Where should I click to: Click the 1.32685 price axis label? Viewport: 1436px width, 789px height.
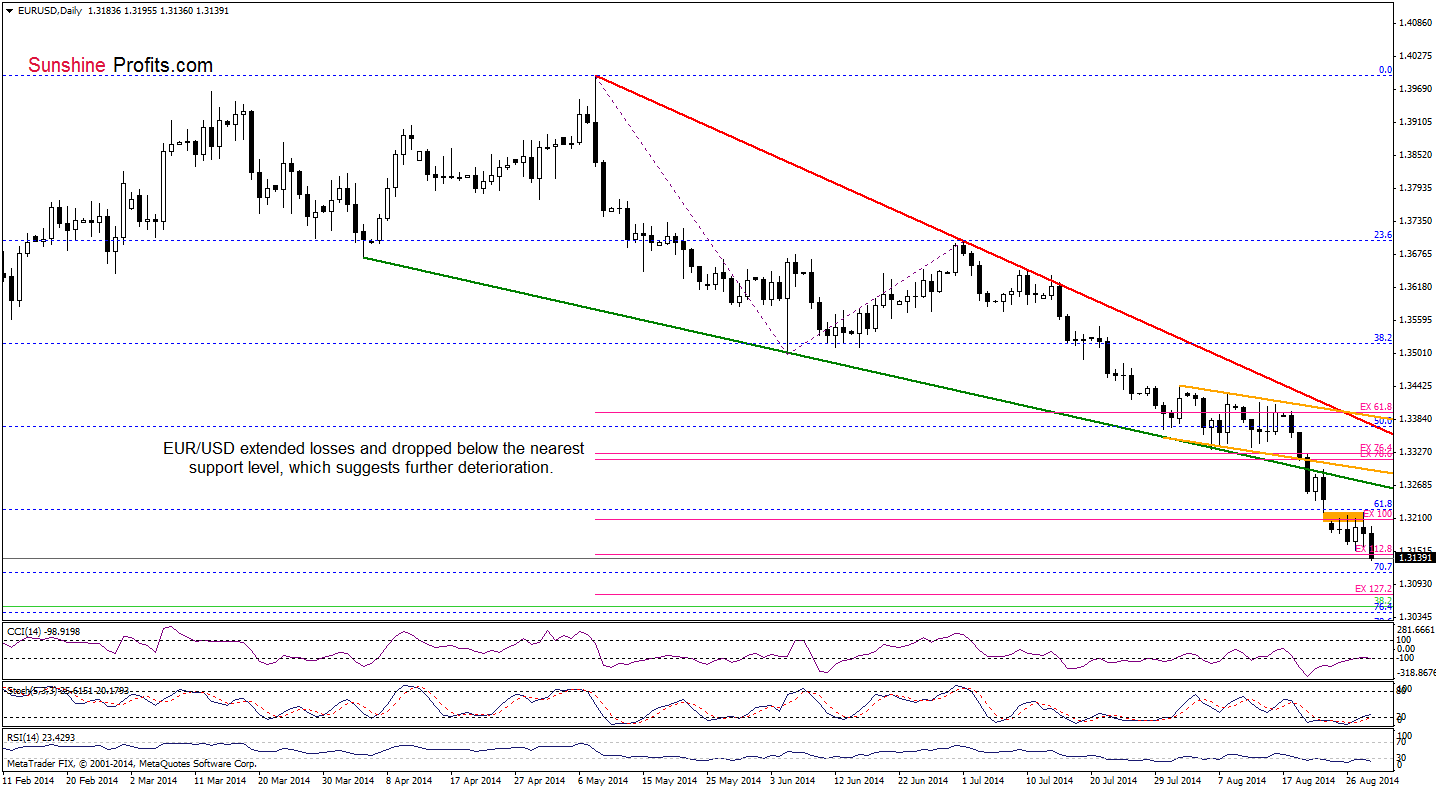point(1417,485)
